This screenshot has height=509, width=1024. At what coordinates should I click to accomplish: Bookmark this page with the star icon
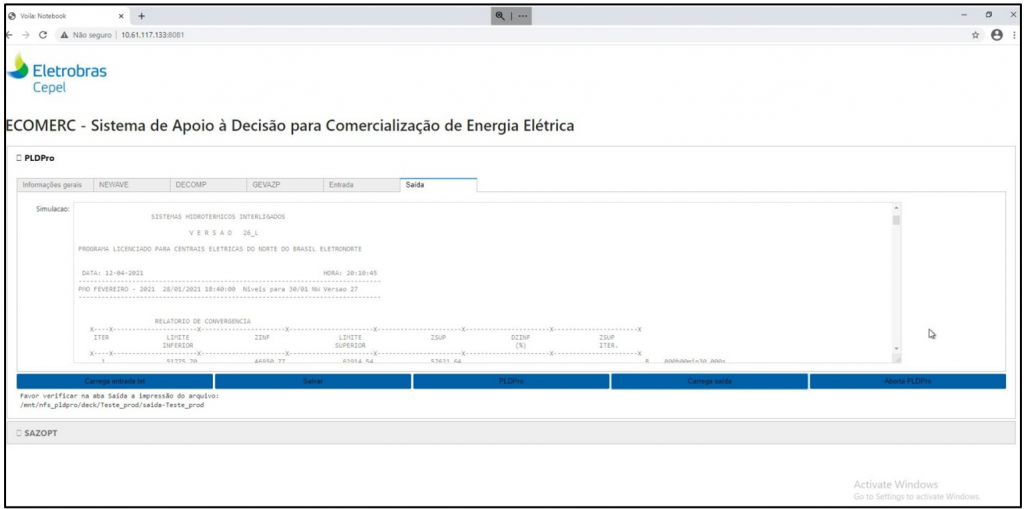(975, 35)
